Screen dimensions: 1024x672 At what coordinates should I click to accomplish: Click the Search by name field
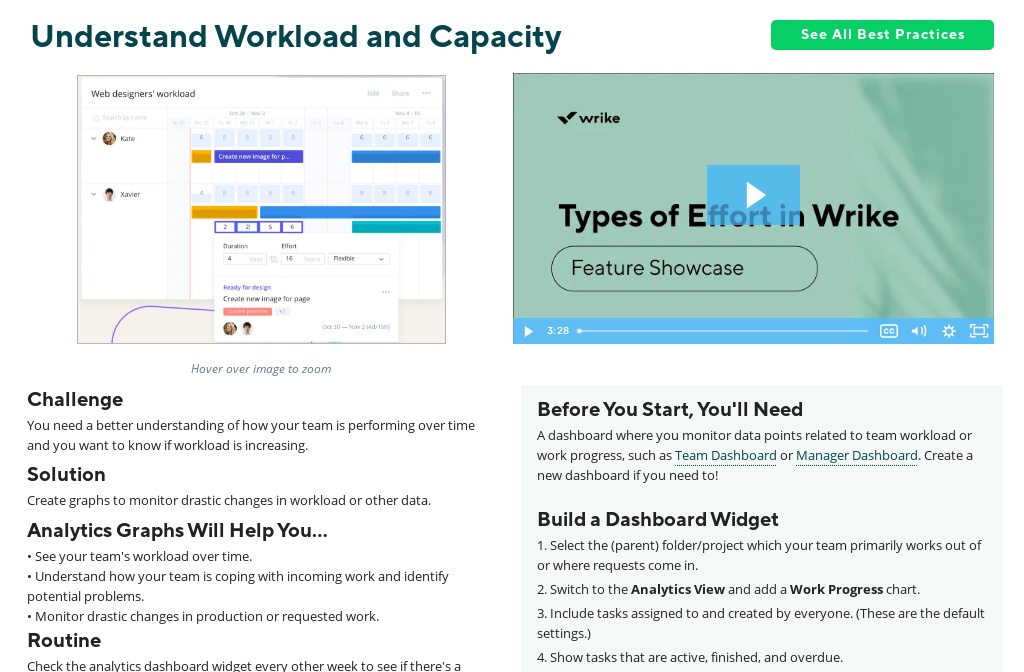point(125,117)
